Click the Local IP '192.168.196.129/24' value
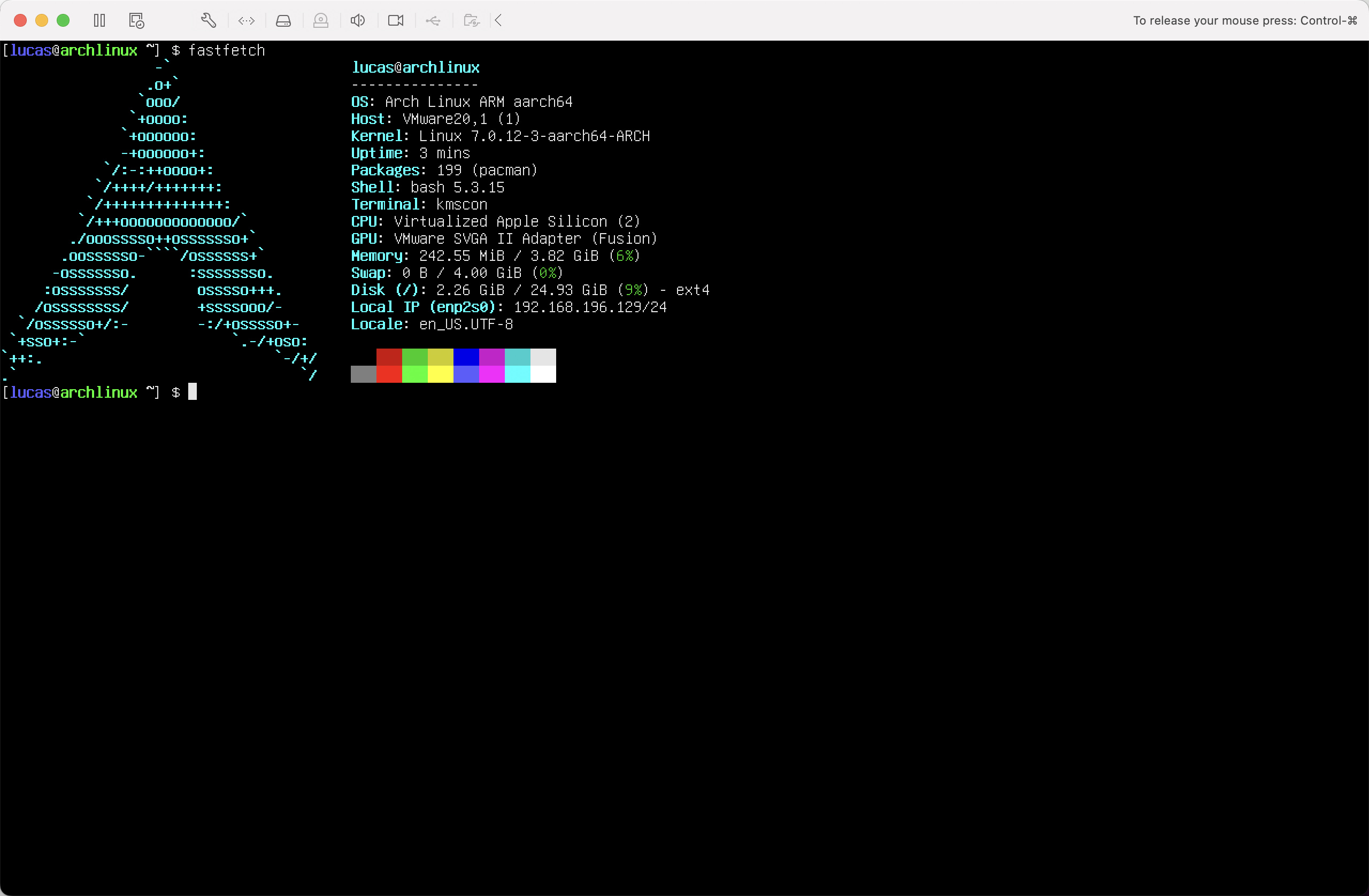The height and width of the screenshot is (896, 1369). [x=590, y=307]
